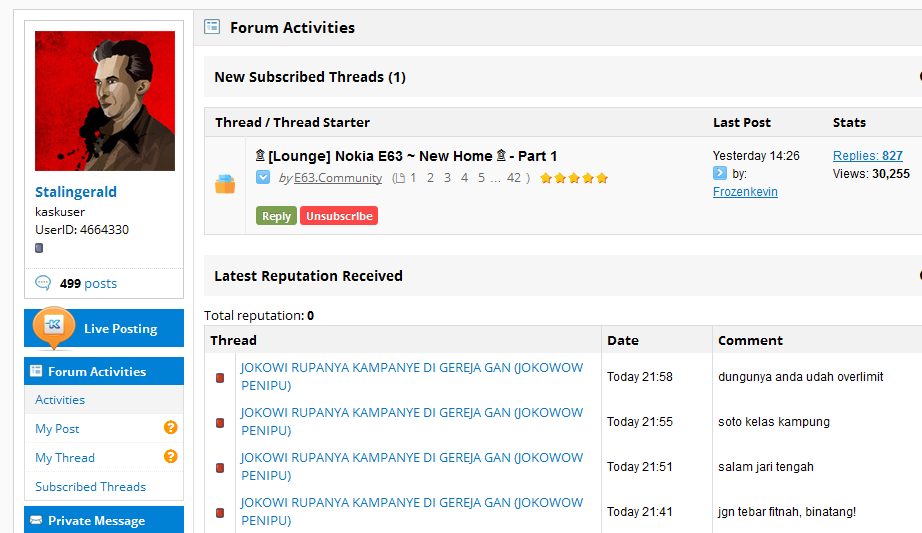Click the orange folder icon beside Nokia E63 thread
The height and width of the screenshot is (533, 922).
(x=225, y=184)
